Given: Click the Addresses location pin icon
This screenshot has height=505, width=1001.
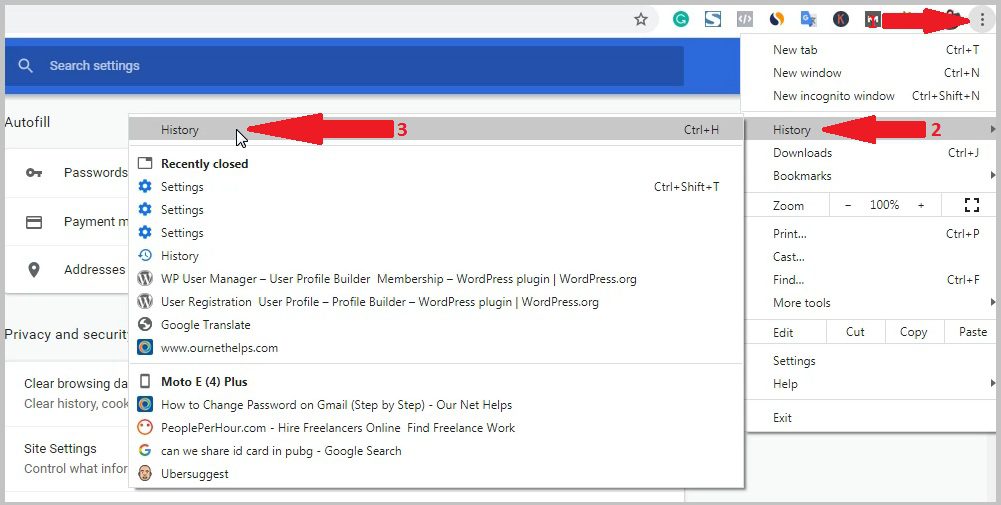Looking at the screenshot, I should point(34,269).
